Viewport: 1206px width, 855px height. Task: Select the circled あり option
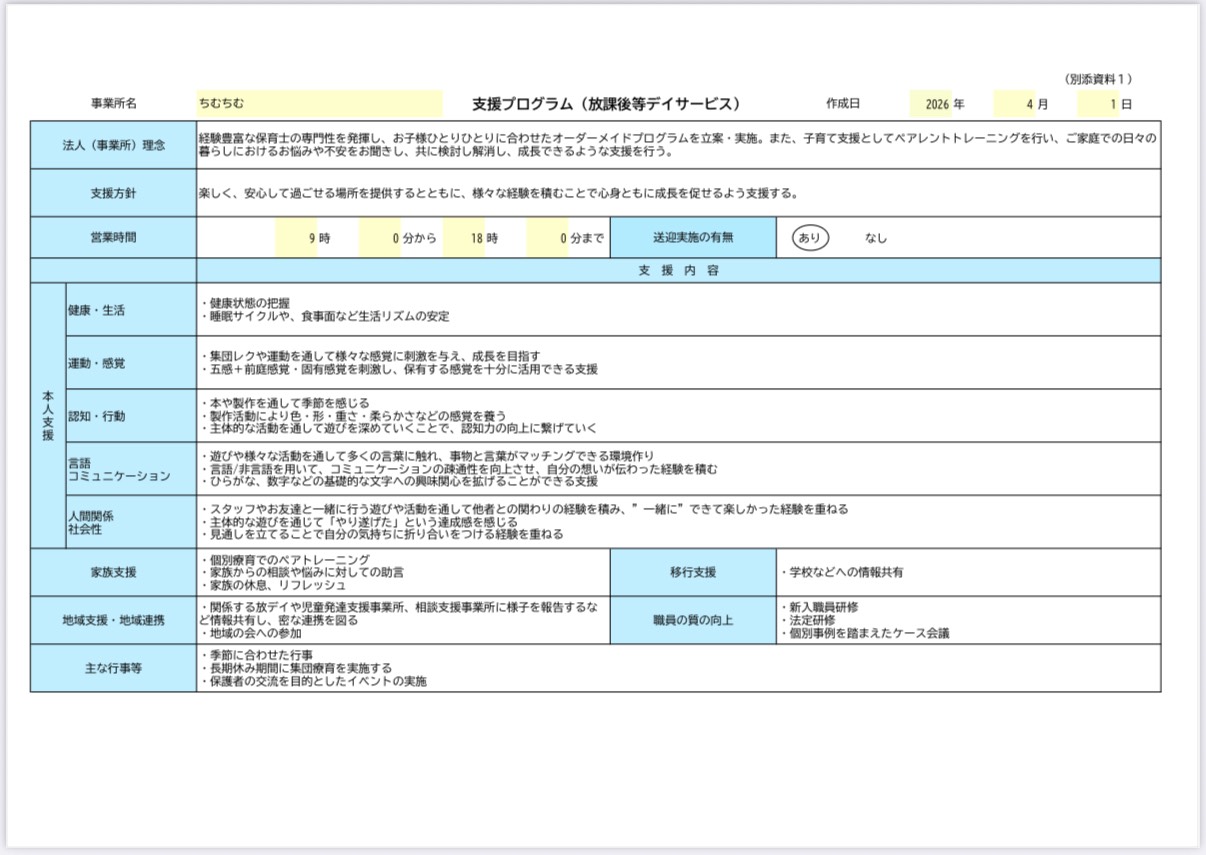(810, 238)
